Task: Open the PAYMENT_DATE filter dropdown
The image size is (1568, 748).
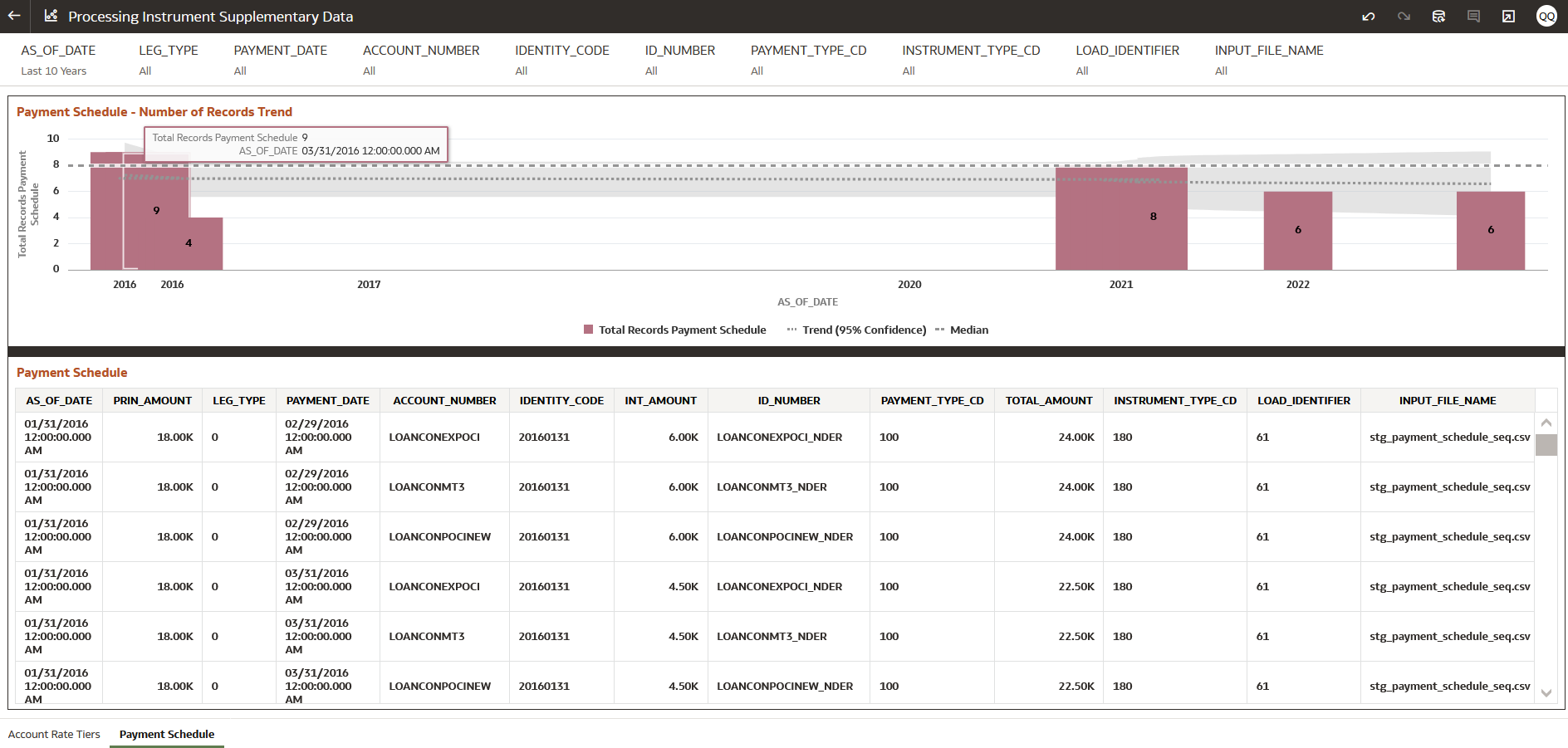Action: tap(281, 60)
